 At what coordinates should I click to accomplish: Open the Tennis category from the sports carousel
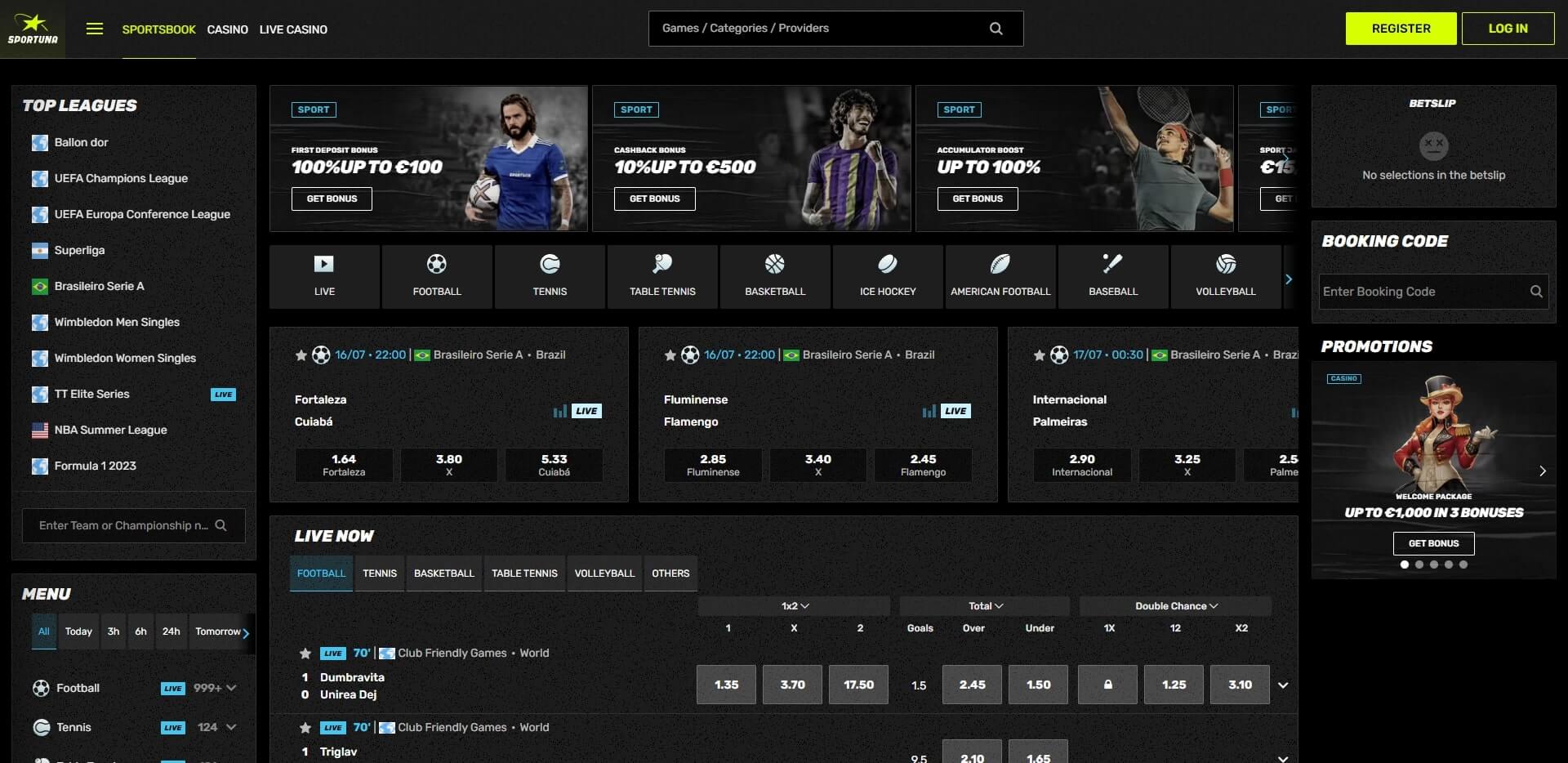550,276
